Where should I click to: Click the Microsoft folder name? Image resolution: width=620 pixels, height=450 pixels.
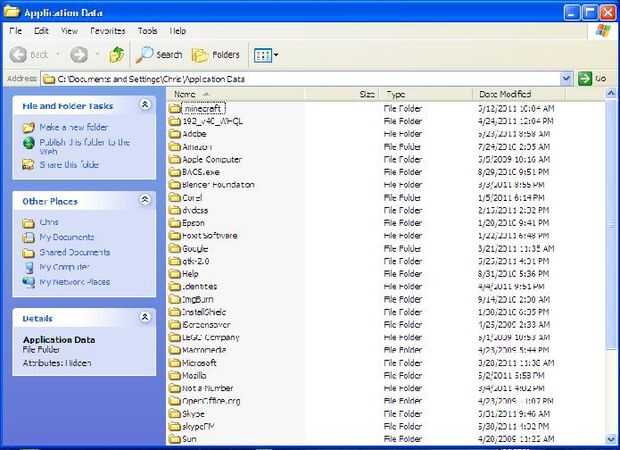tap(199, 363)
